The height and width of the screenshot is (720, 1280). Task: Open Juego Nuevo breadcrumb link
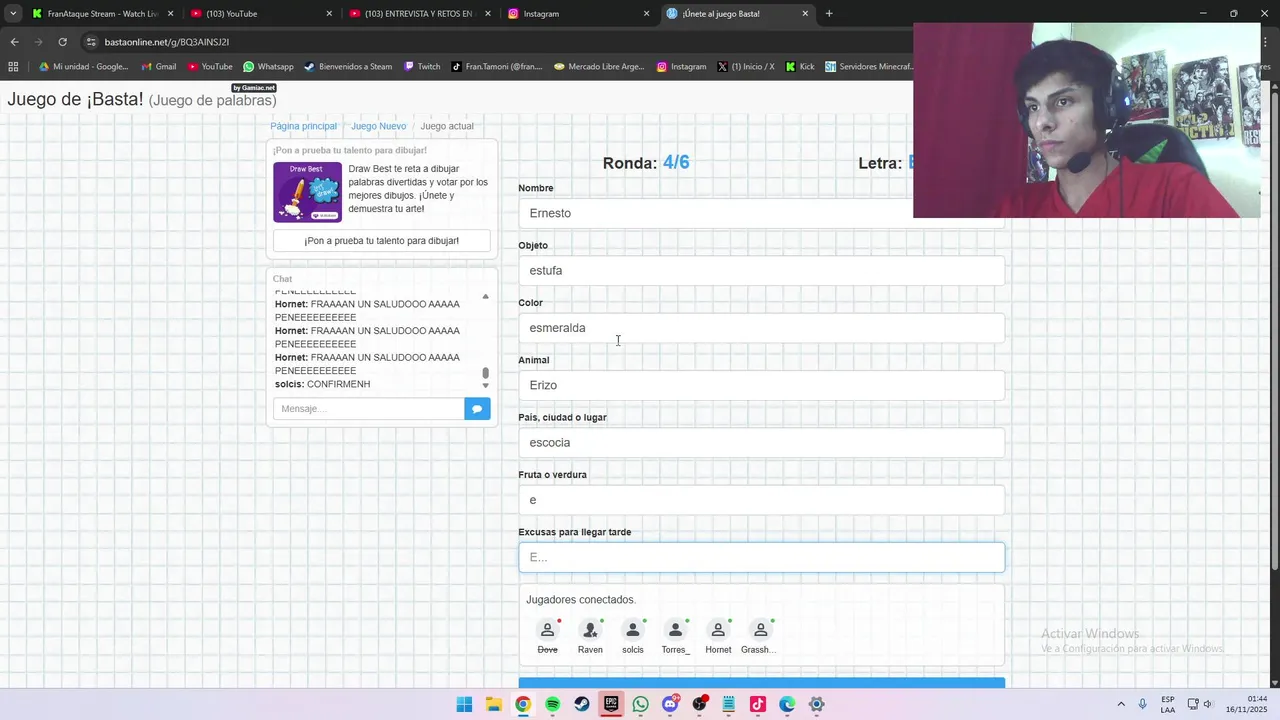pos(378,126)
